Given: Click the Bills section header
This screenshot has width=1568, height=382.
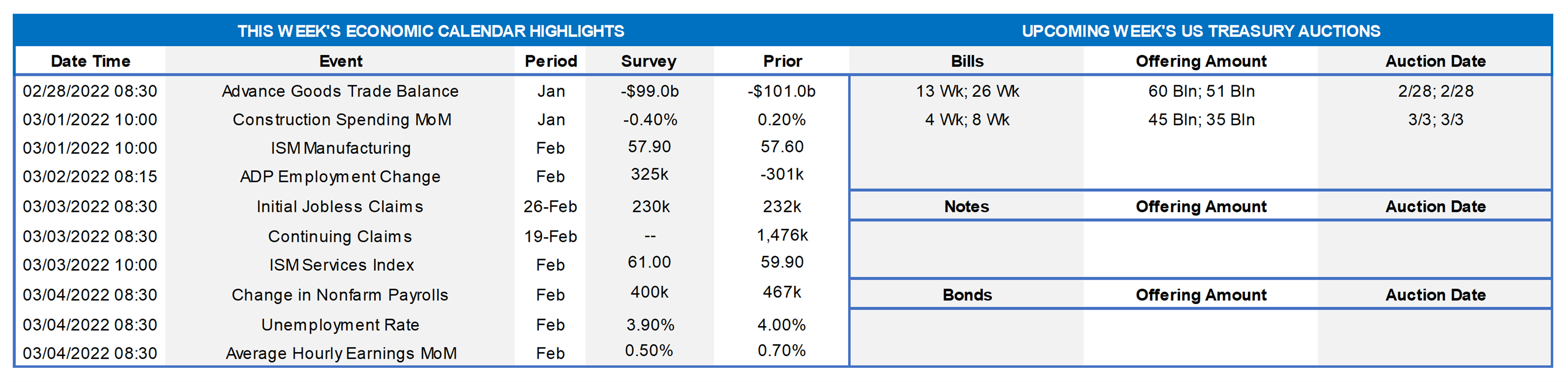Looking at the screenshot, I should click(x=967, y=61).
